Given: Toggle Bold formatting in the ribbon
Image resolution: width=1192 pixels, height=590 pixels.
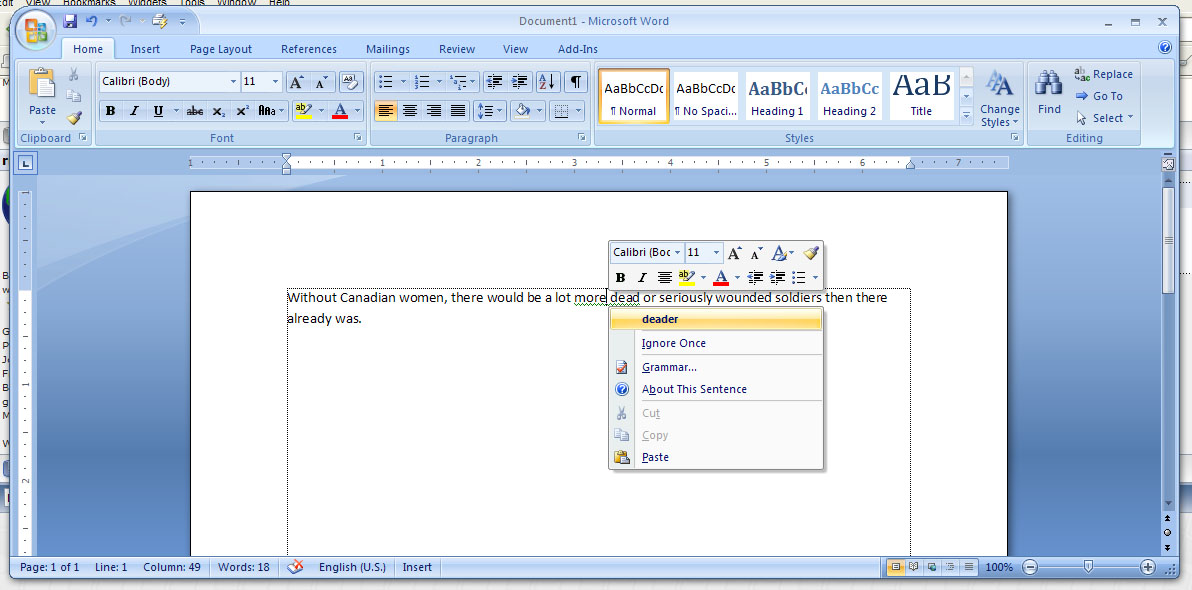Looking at the screenshot, I should (x=110, y=111).
